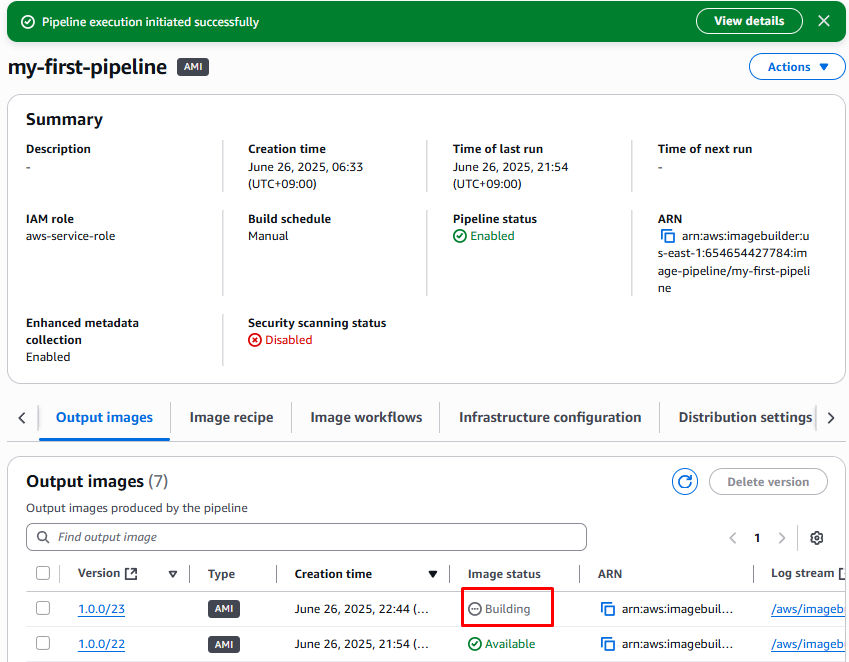
Task: Copy ARN for version 1.0.0/22
Action: pos(607,644)
